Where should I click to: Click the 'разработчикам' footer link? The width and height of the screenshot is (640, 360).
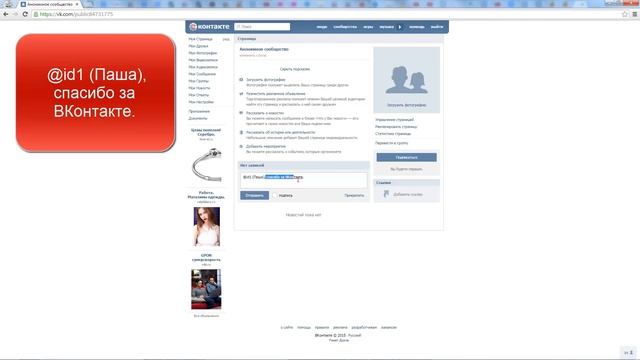[364, 327]
